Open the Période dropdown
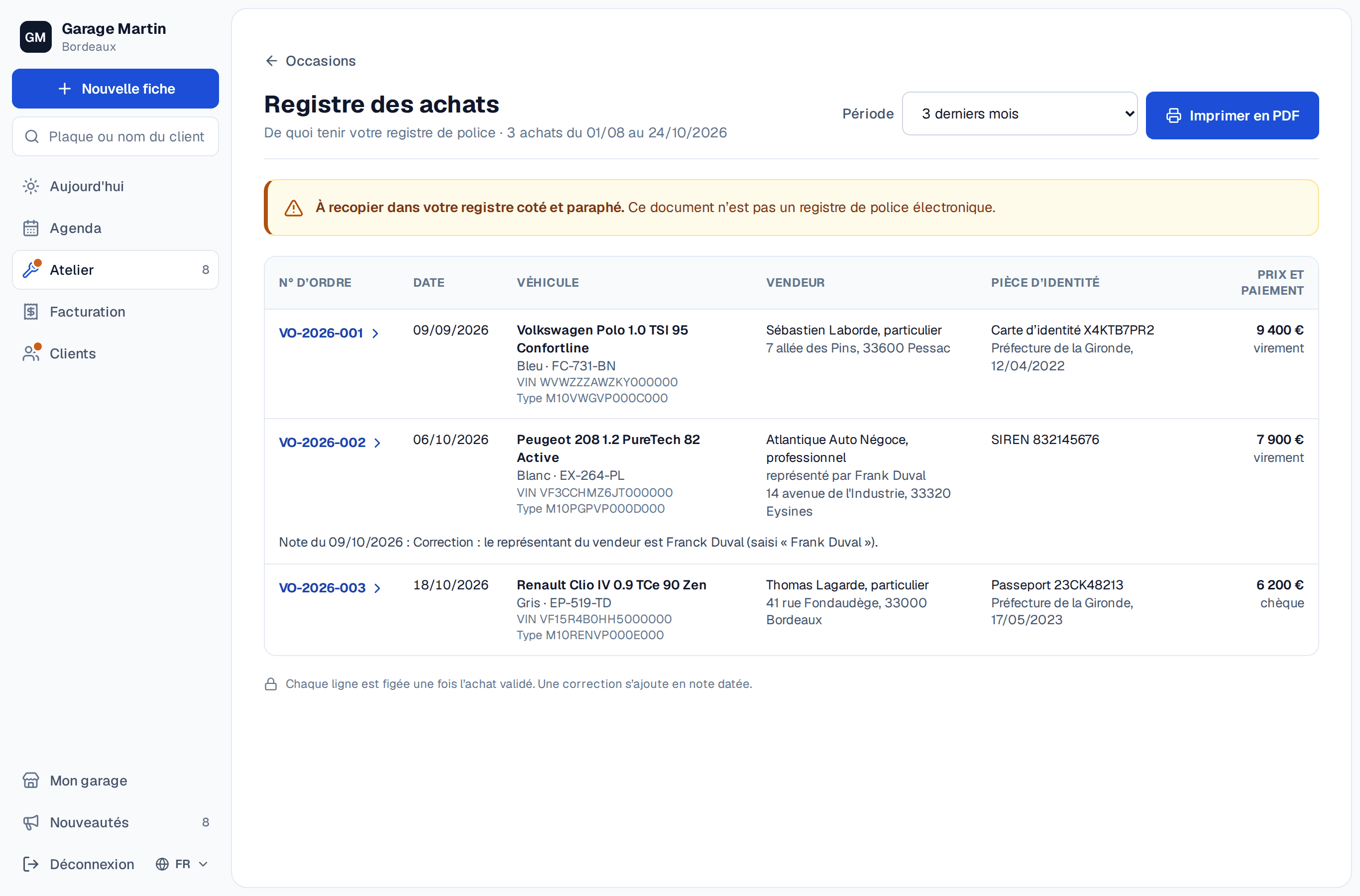Screen dimensions: 1360x896 point(1020,113)
